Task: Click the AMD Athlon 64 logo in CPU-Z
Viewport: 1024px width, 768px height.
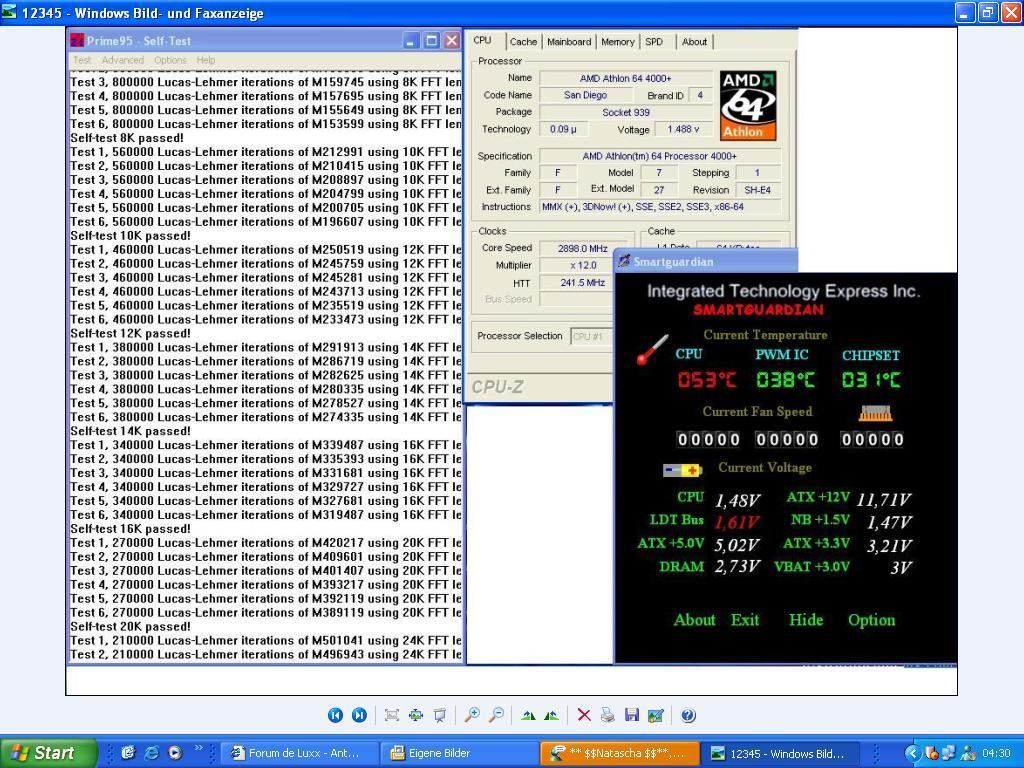Action: click(748, 105)
